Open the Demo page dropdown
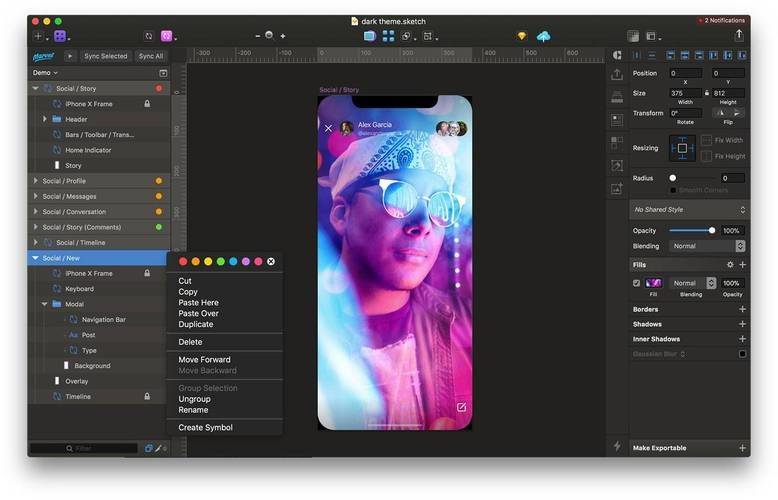Viewport: 778px width, 500px height. point(45,73)
